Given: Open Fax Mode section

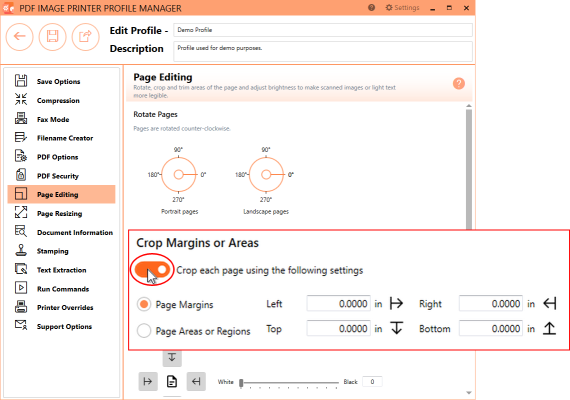Looking at the screenshot, I should point(61,119).
